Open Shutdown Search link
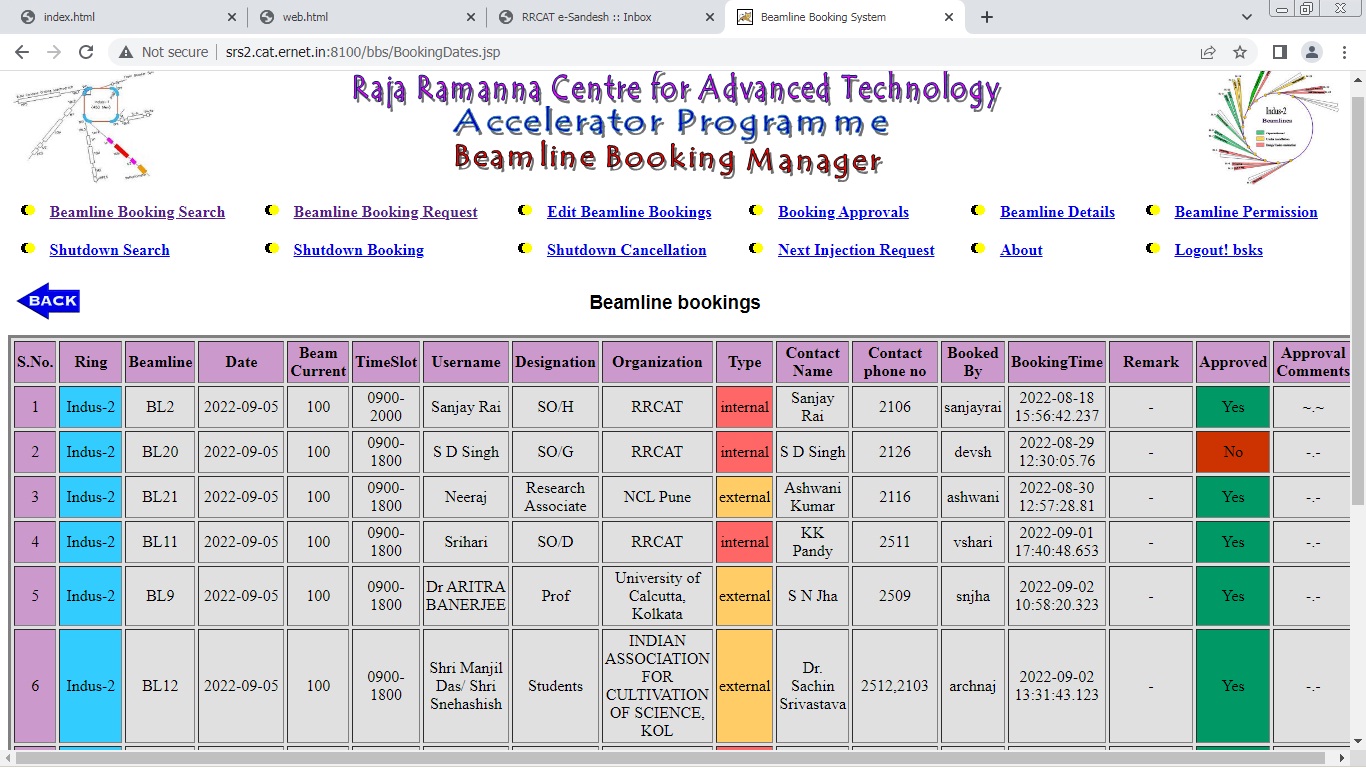Screen dimensions: 1366x768 click(109, 250)
